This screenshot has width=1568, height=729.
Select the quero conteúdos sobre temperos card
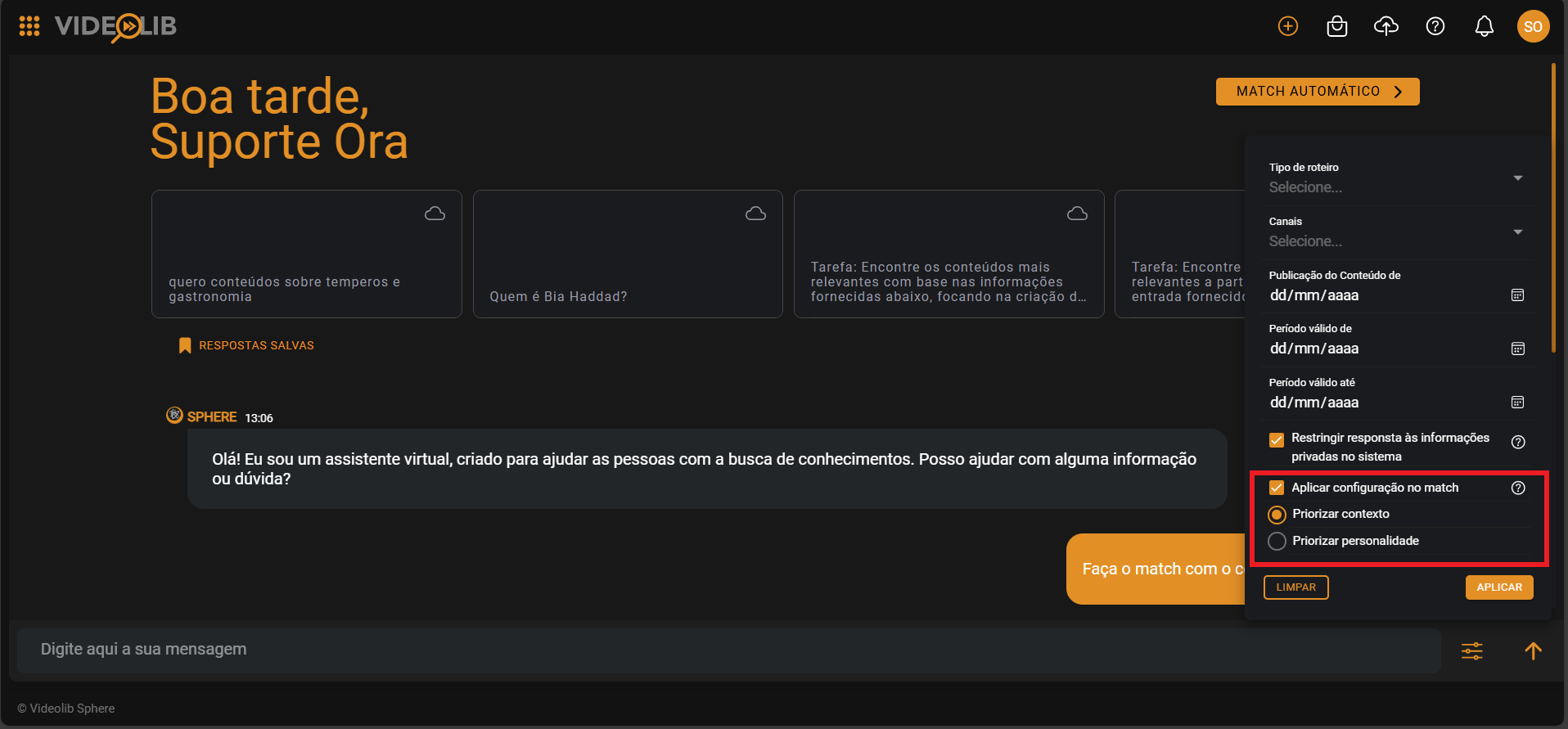(x=307, y=254)
